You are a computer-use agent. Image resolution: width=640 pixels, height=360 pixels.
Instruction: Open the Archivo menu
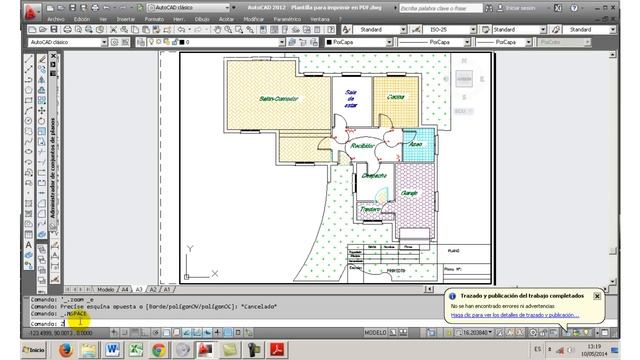[56, 19]
